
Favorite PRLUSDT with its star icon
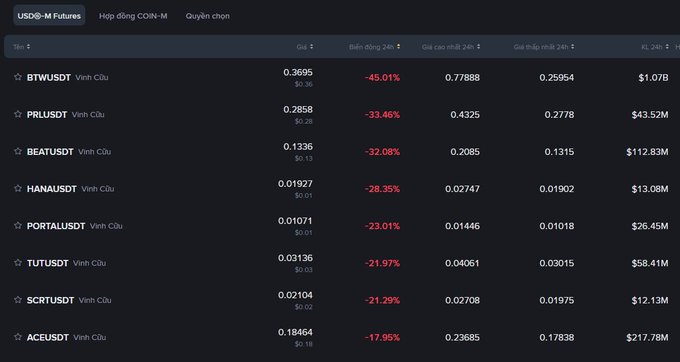18,114
